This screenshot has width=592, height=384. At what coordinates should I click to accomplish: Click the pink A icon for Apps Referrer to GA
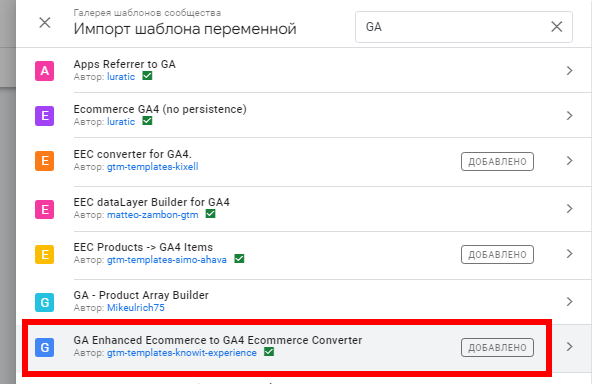pyautogui.click(x=45, y=71)
